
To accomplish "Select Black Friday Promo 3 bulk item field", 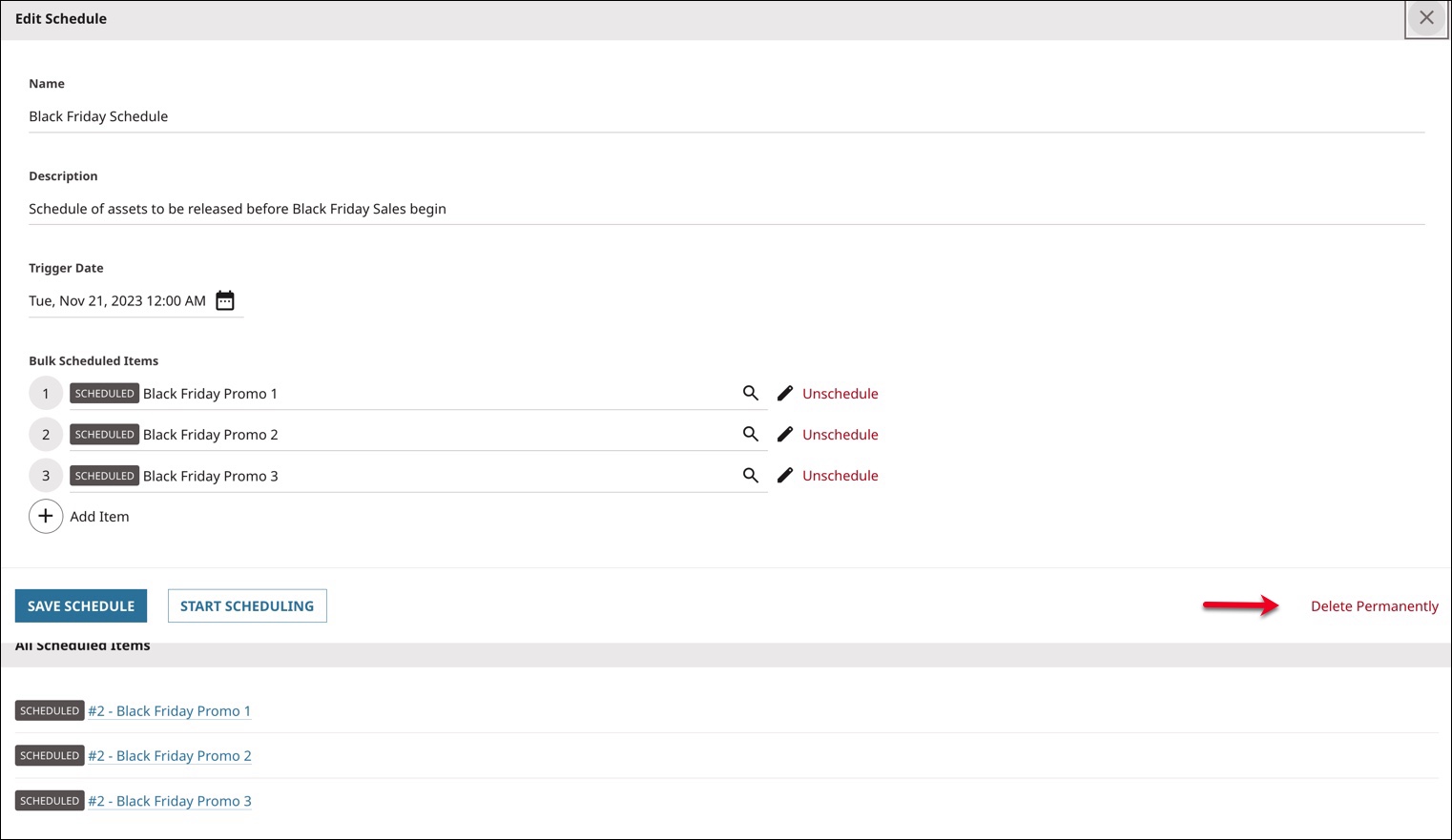I will coord(418,476).
